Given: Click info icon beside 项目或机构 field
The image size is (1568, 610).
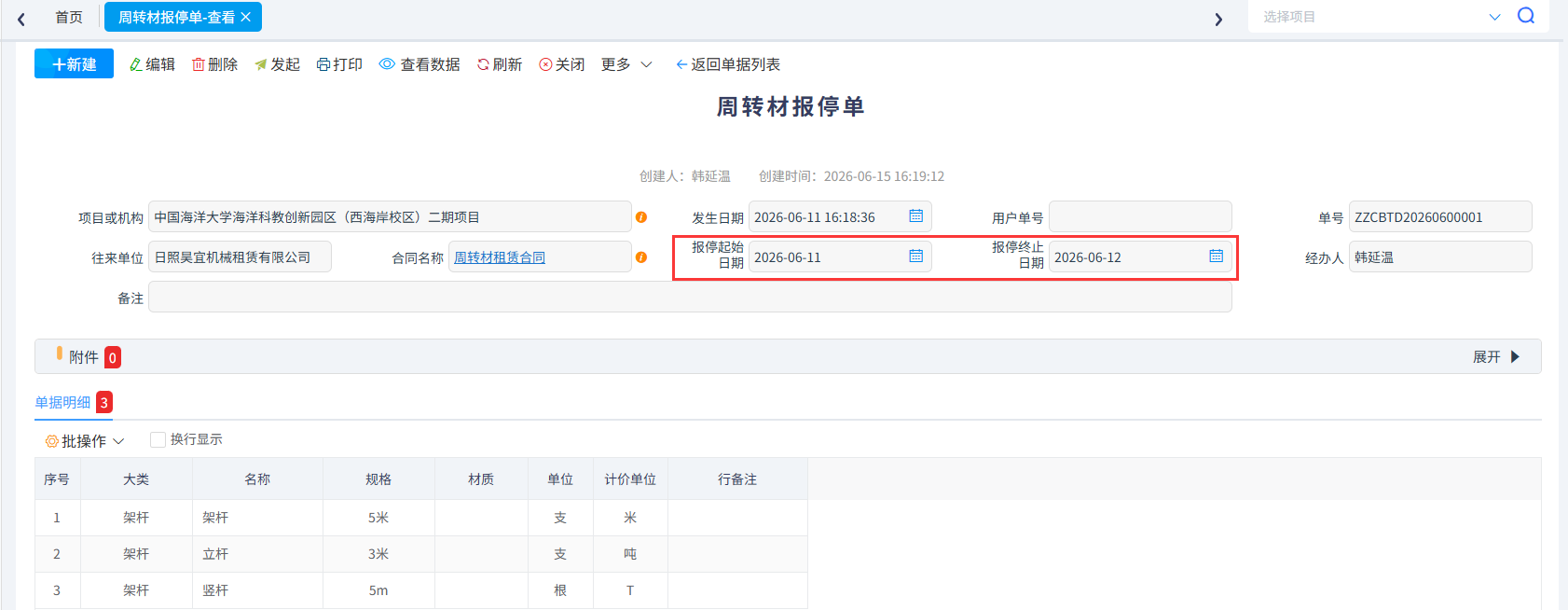Looking at the screenshot, I should click(641, 217).
